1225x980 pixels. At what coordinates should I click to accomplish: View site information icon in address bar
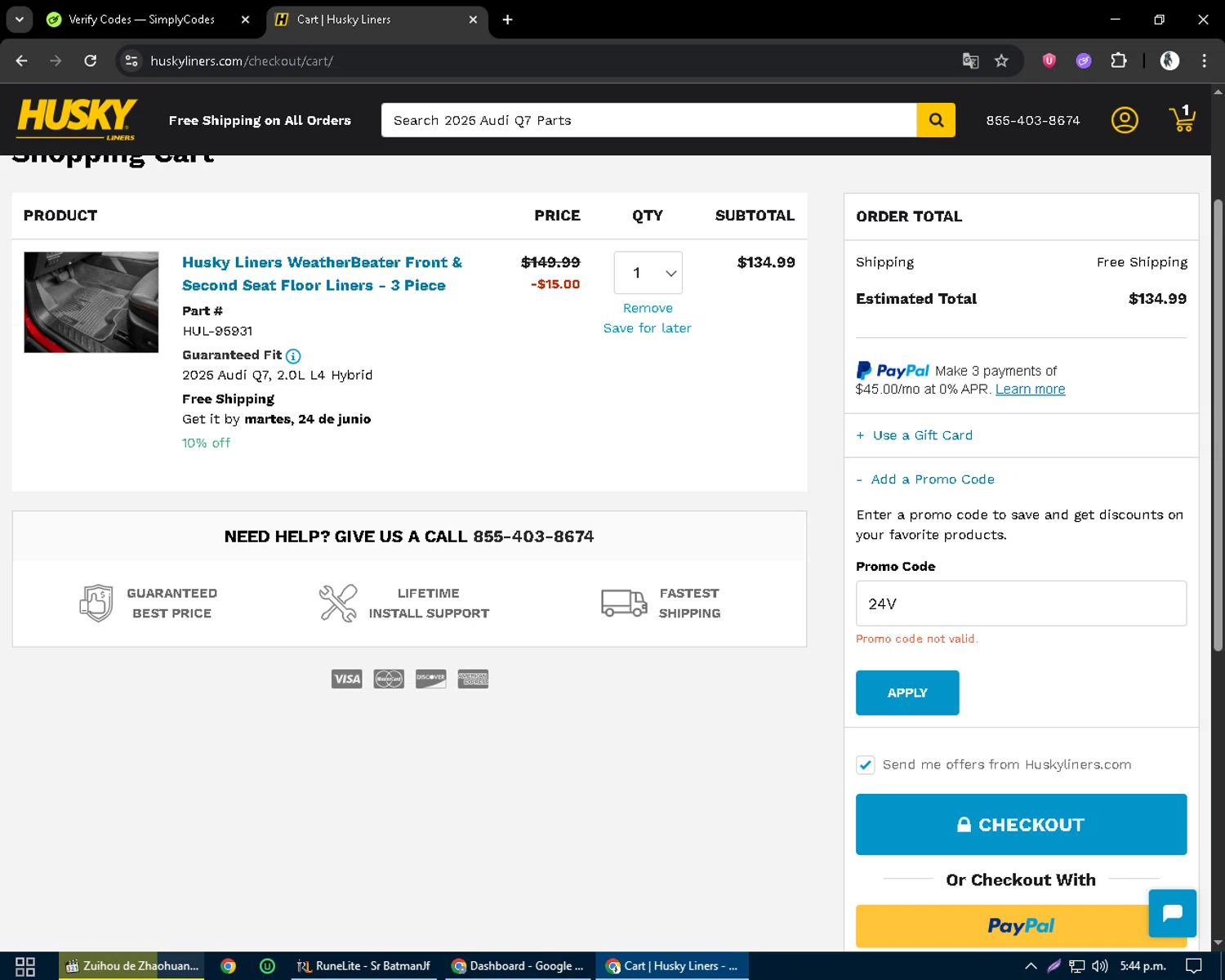(x=131, y=60)
